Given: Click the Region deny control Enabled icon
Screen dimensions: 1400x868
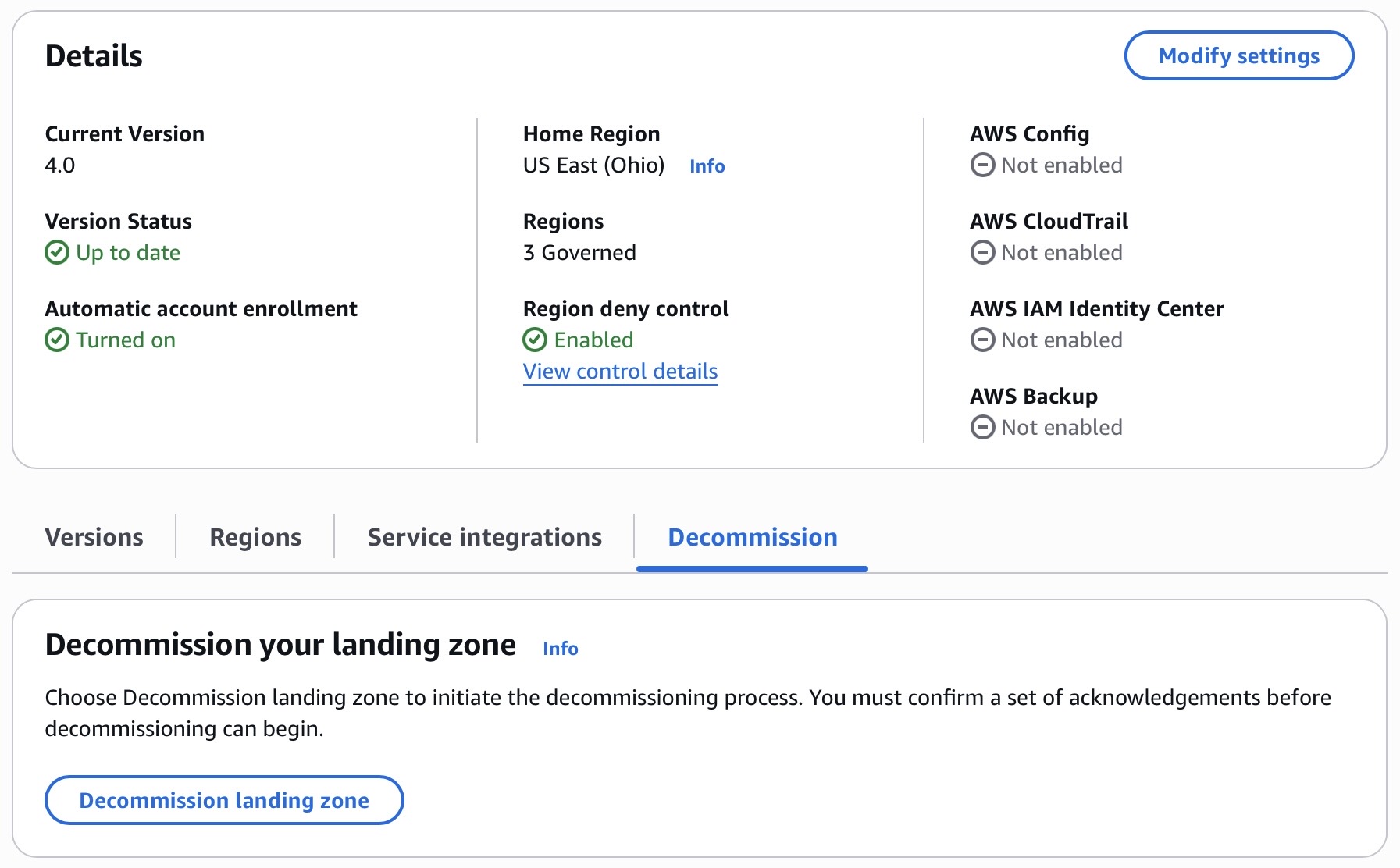Looking at the screenshot, I should pos(535,340).
